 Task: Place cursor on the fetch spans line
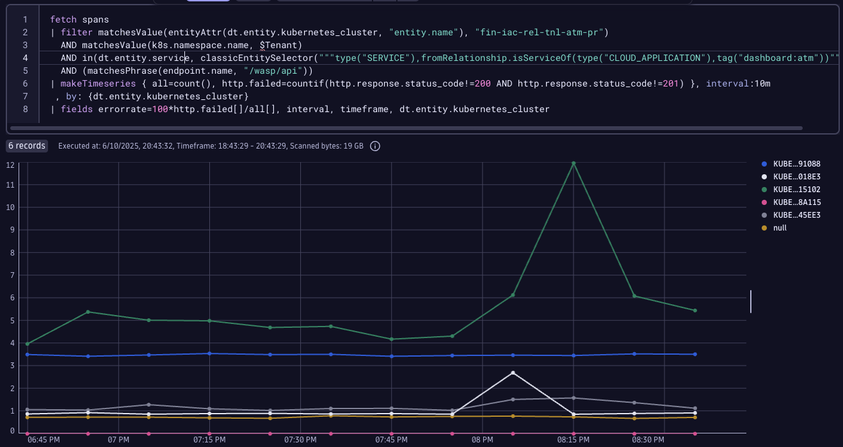tap(83, 19)
